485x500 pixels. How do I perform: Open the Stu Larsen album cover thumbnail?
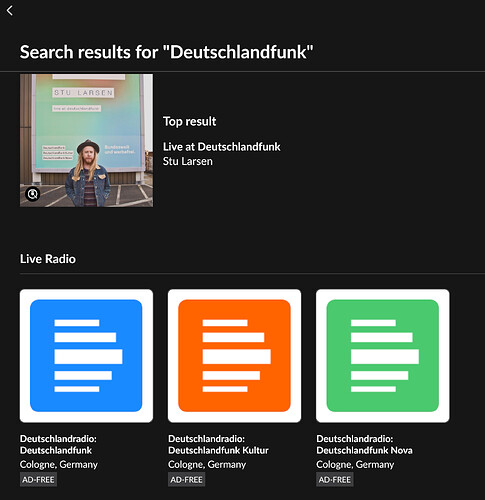[x=86, y=140]
